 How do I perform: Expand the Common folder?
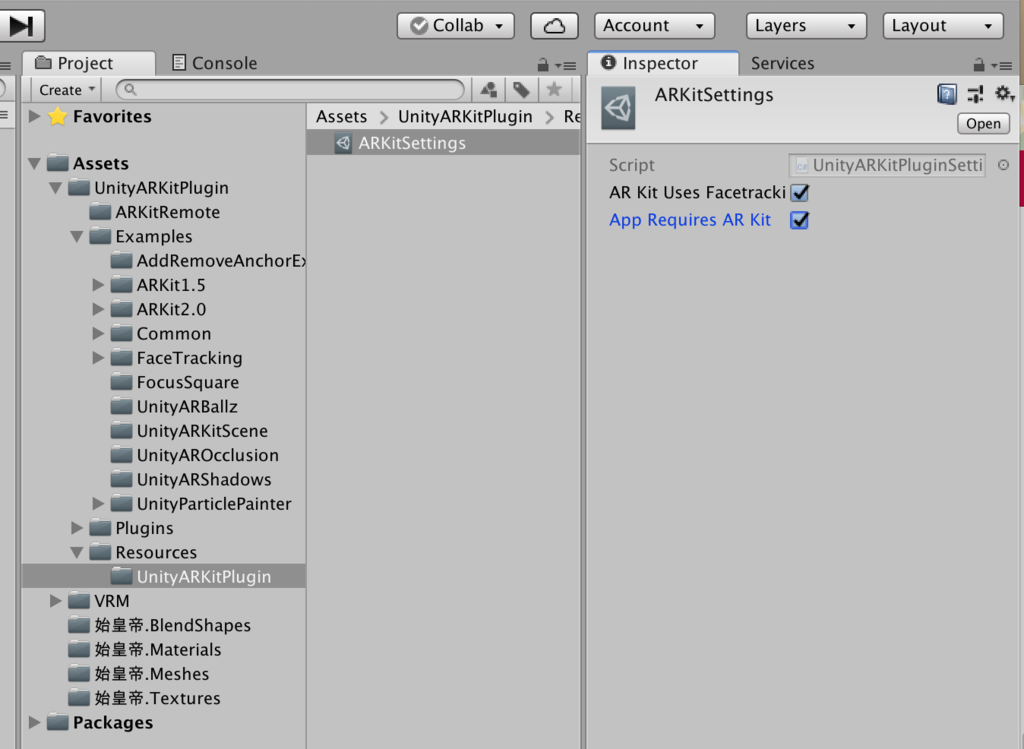pos(98,334)
